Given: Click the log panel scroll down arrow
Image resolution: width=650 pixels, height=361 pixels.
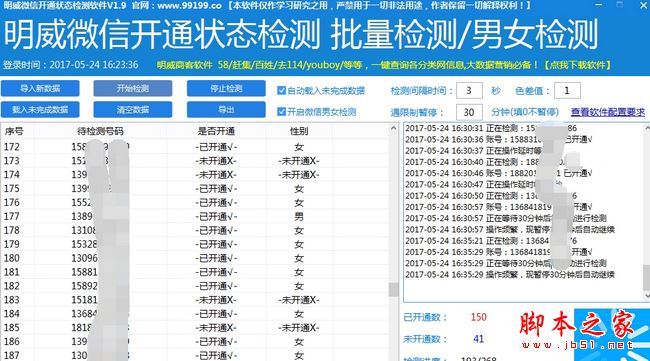Looking at the screenshot, I should click(647, 296).
